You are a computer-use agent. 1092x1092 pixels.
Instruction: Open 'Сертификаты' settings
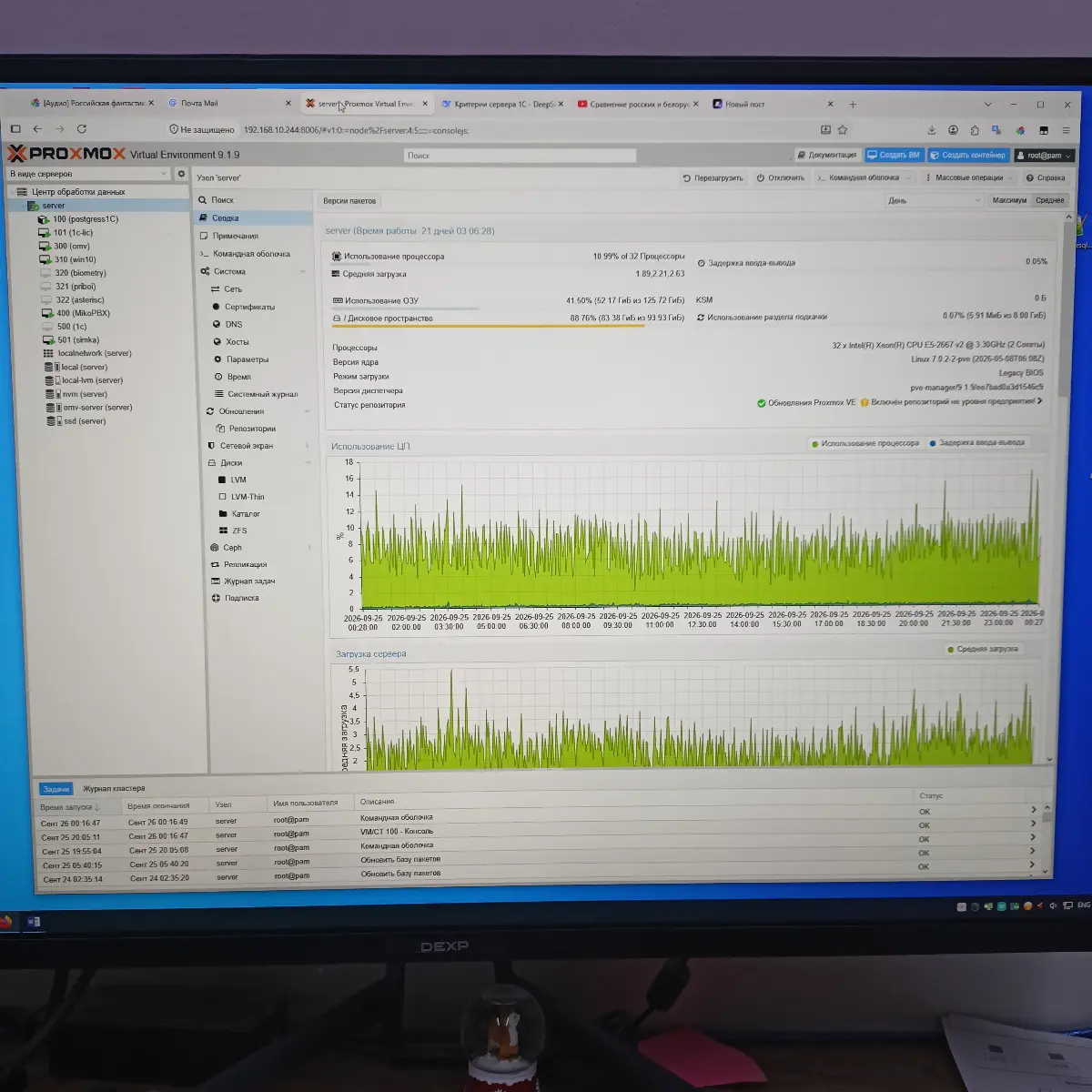(x=249, y=307)
